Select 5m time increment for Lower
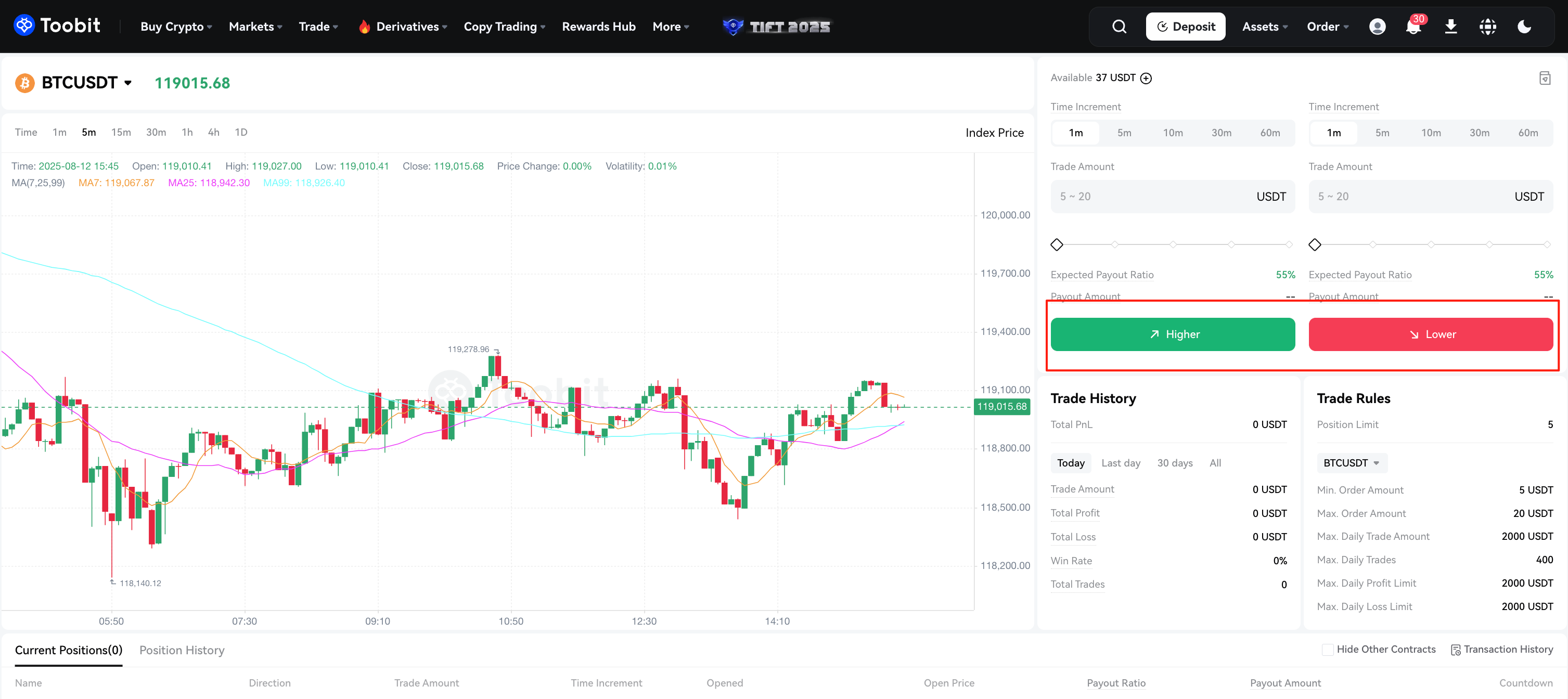Screen dimensions: 1568x699 tap(1382, 133)
